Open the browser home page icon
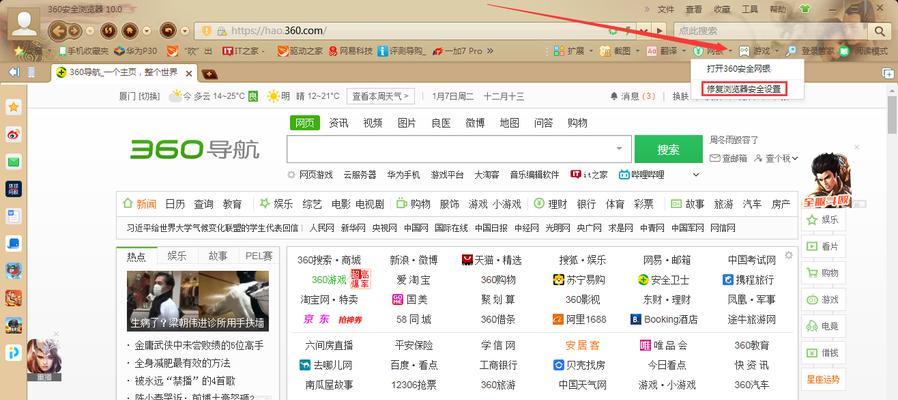898x400 pixels. click(130, 30)
